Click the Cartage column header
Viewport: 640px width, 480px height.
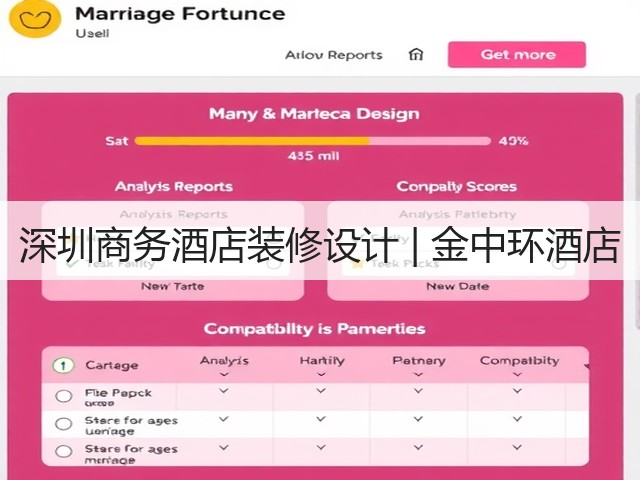[x=111, y=365]
